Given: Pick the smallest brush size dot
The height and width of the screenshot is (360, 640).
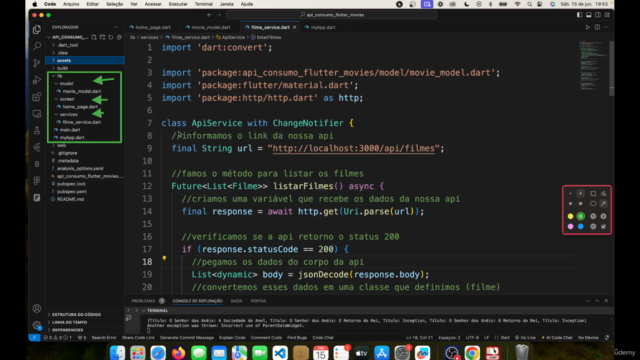Looking at the screenshot, I should 570,193.
